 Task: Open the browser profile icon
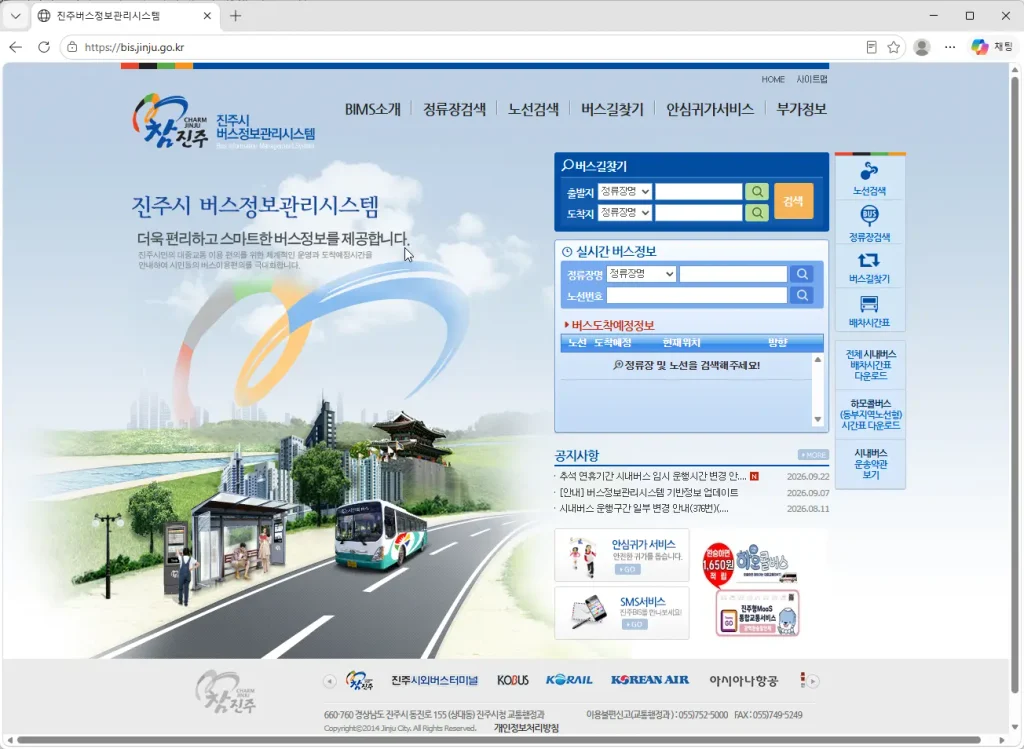921,47
